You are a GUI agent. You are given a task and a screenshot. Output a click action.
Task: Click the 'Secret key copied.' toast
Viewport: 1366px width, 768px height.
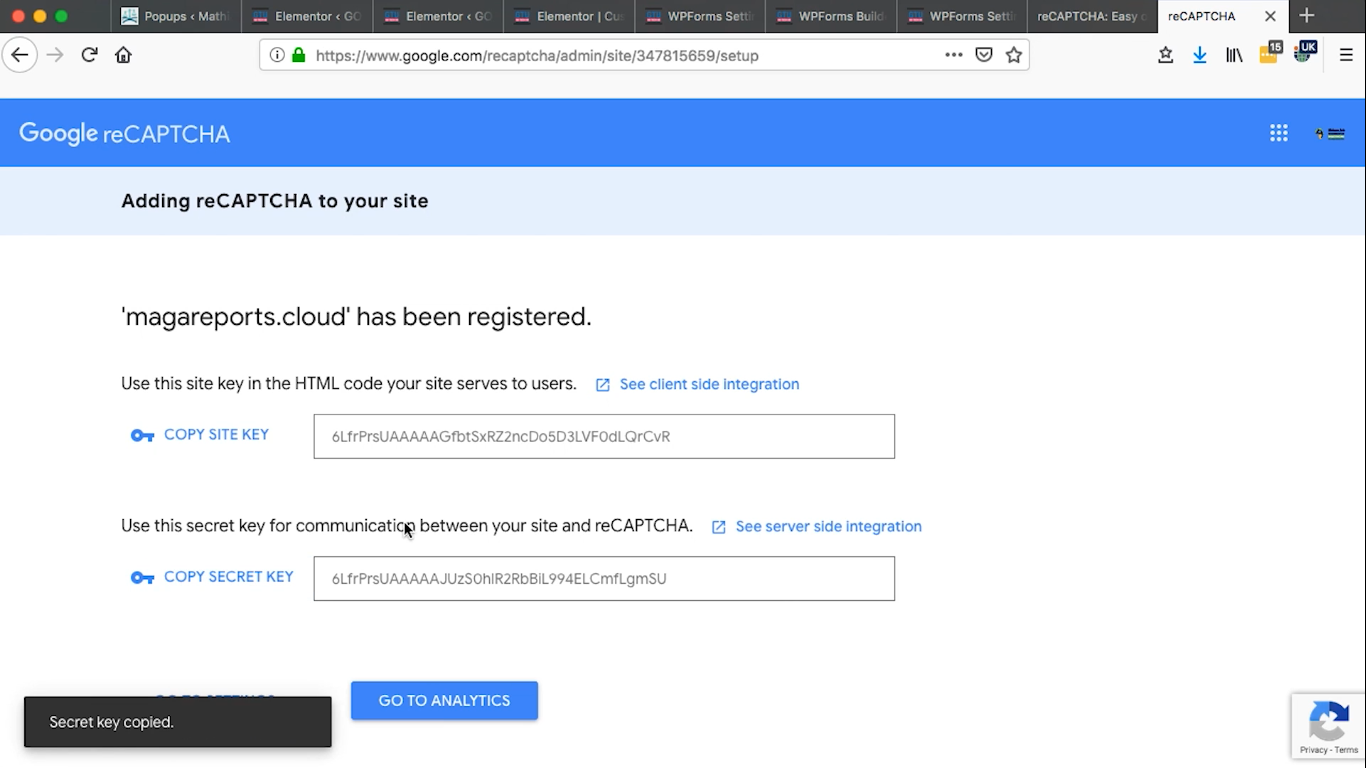(x=178, y=722)
